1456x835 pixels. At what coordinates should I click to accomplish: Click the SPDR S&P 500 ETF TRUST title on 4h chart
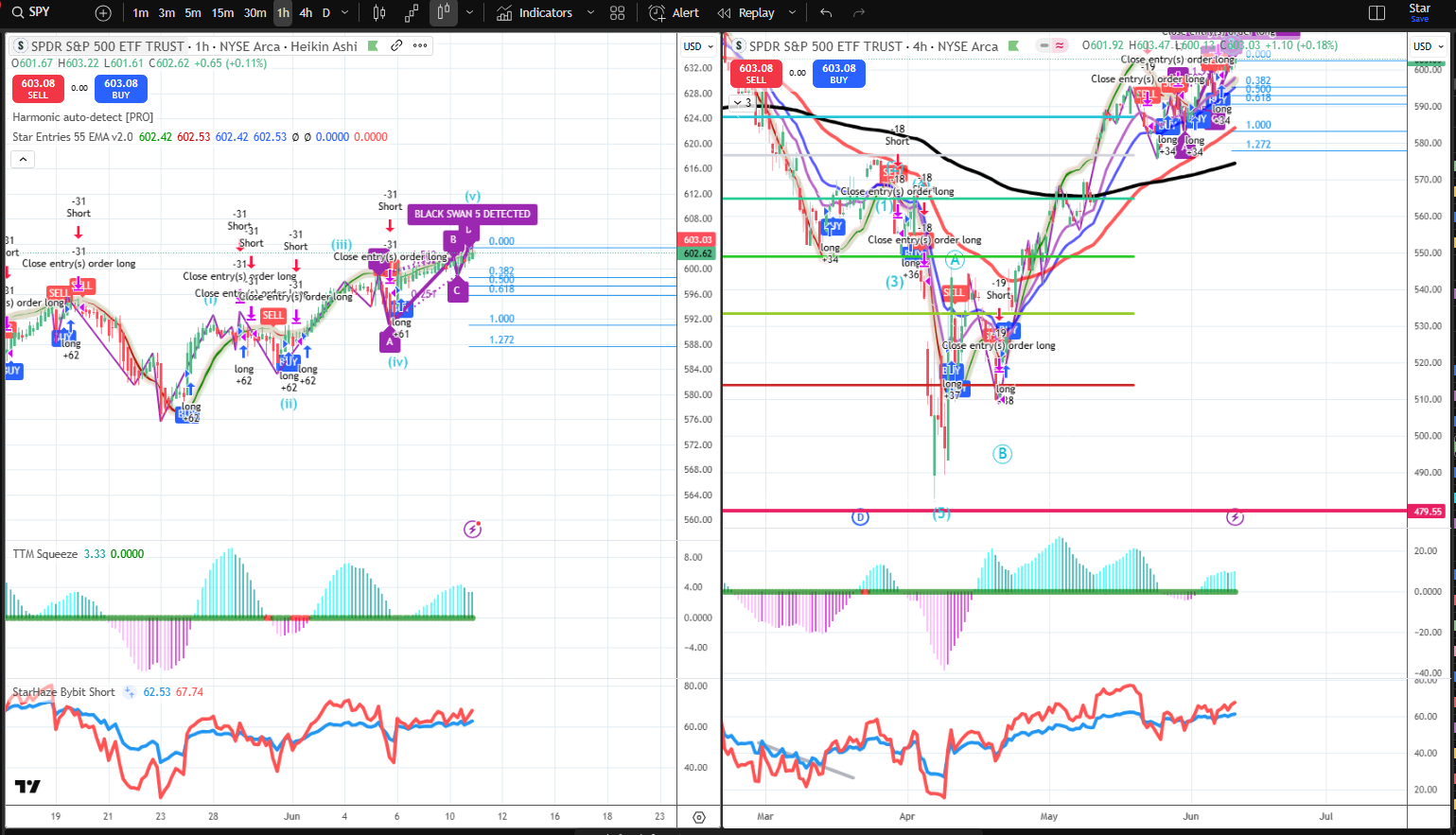click(826, 46)
